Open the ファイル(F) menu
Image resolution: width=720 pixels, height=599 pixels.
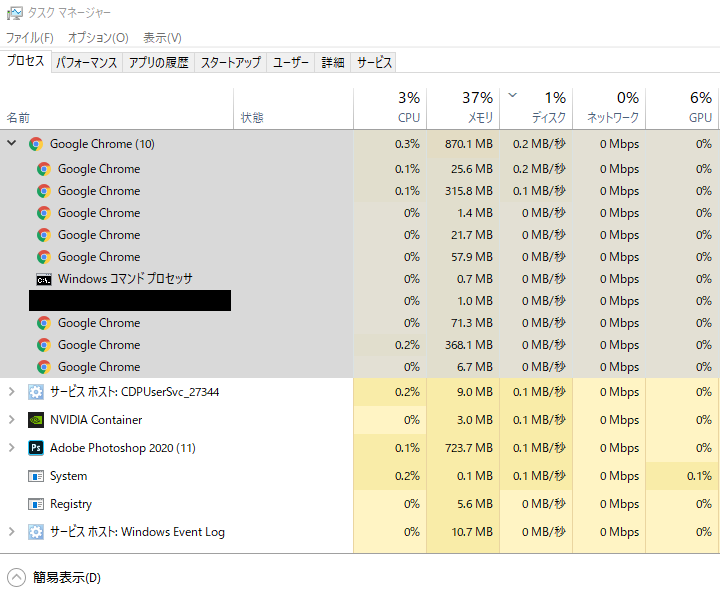pos(30,38)
